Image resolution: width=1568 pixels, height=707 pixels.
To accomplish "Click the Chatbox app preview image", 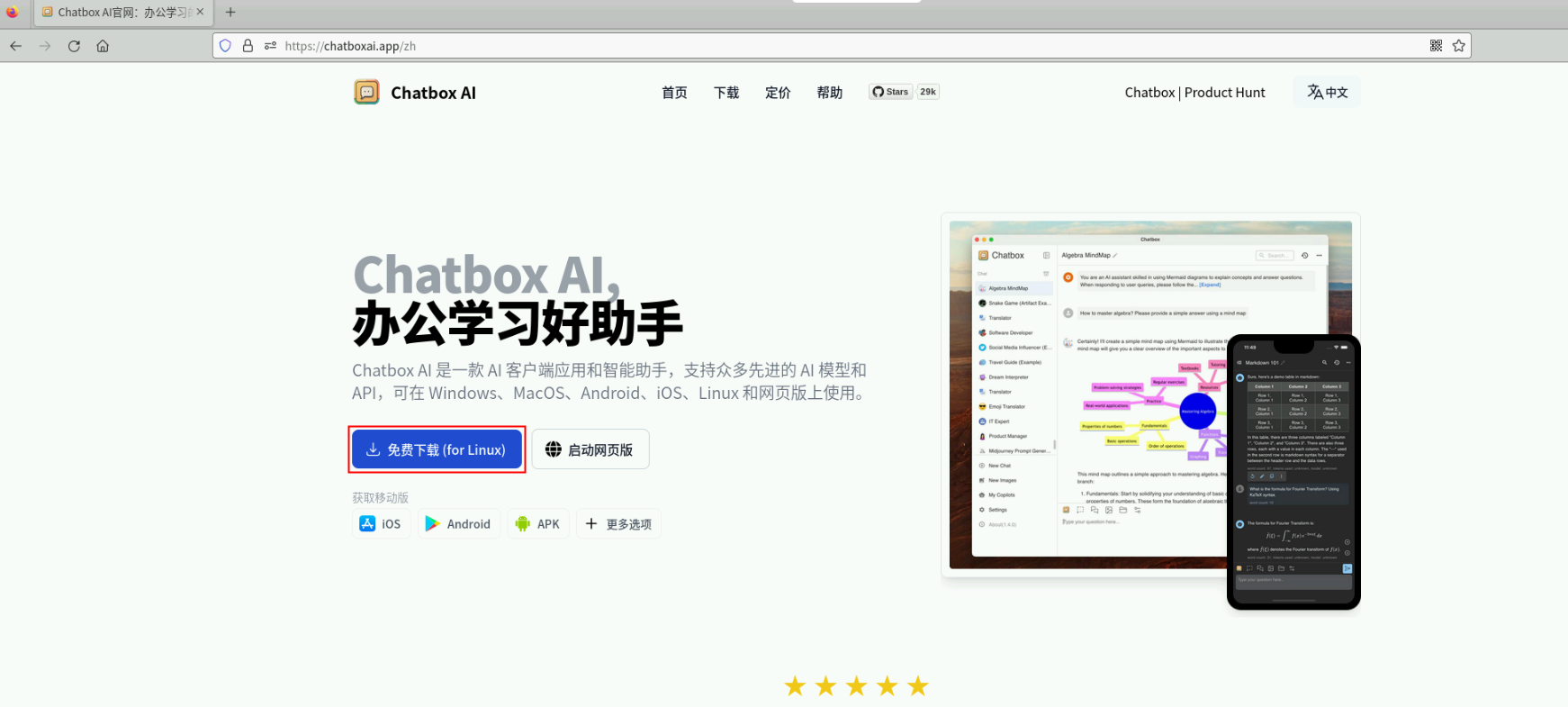I will (1150, 412).
